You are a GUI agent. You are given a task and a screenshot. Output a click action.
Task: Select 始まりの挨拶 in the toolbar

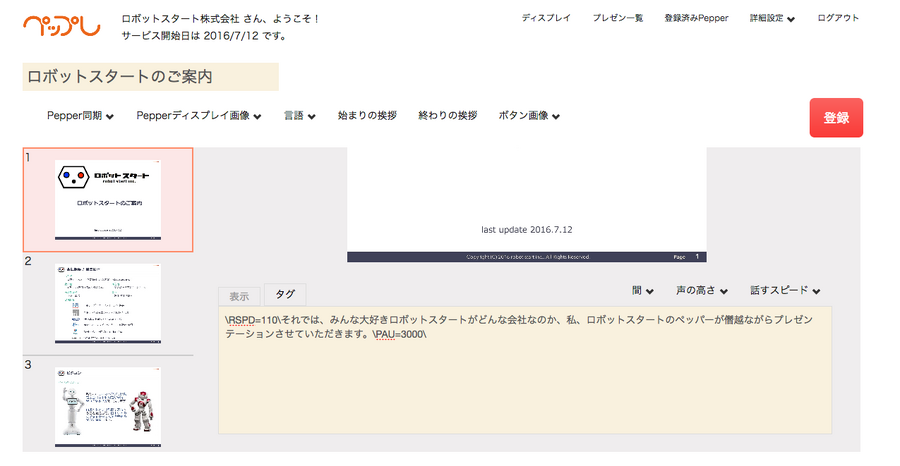point(367,116)
